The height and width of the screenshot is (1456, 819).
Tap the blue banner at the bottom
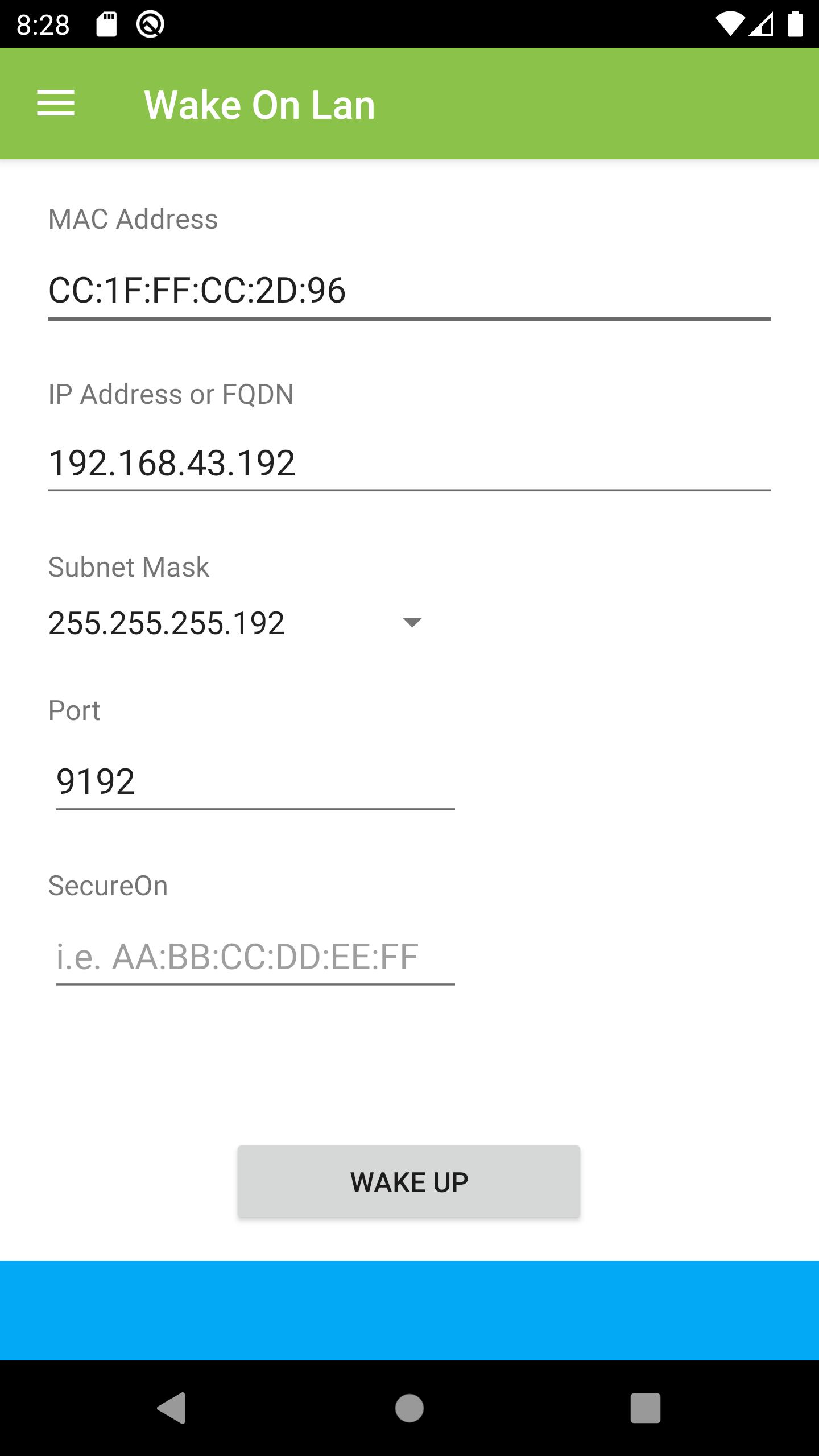[409, 1310]
